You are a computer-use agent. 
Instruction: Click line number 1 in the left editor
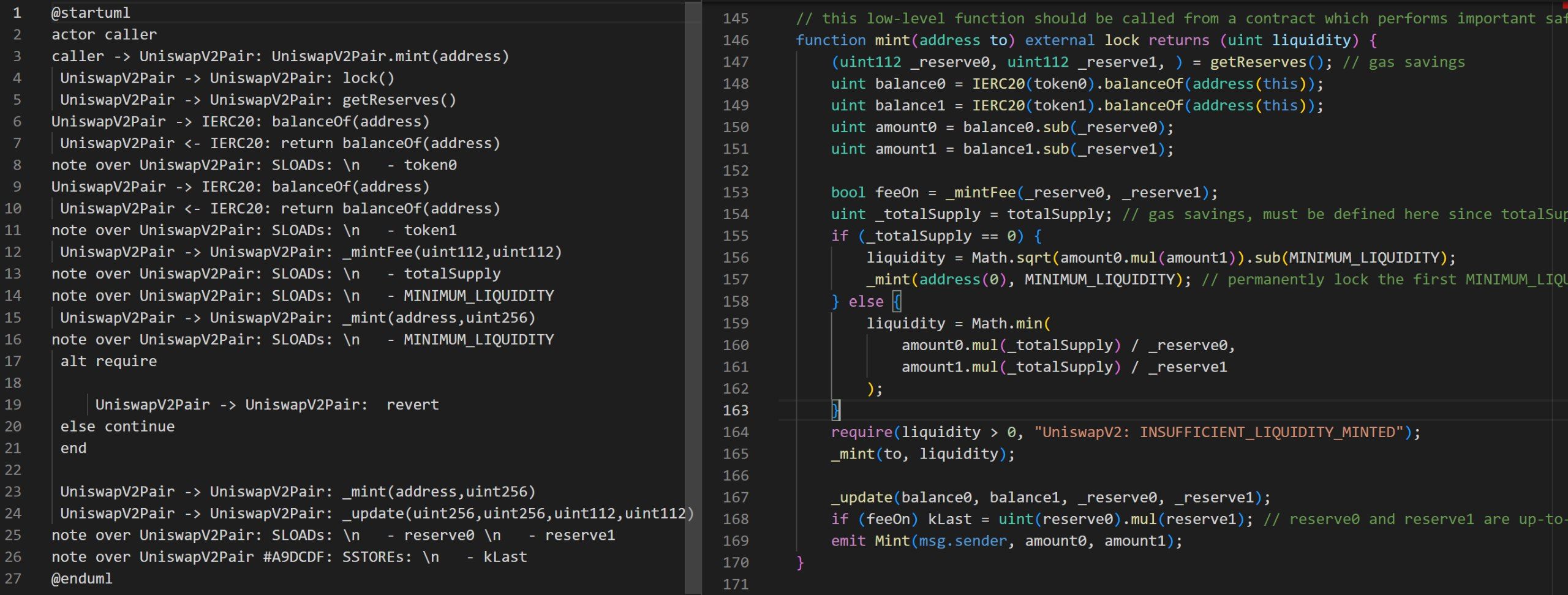17,13
